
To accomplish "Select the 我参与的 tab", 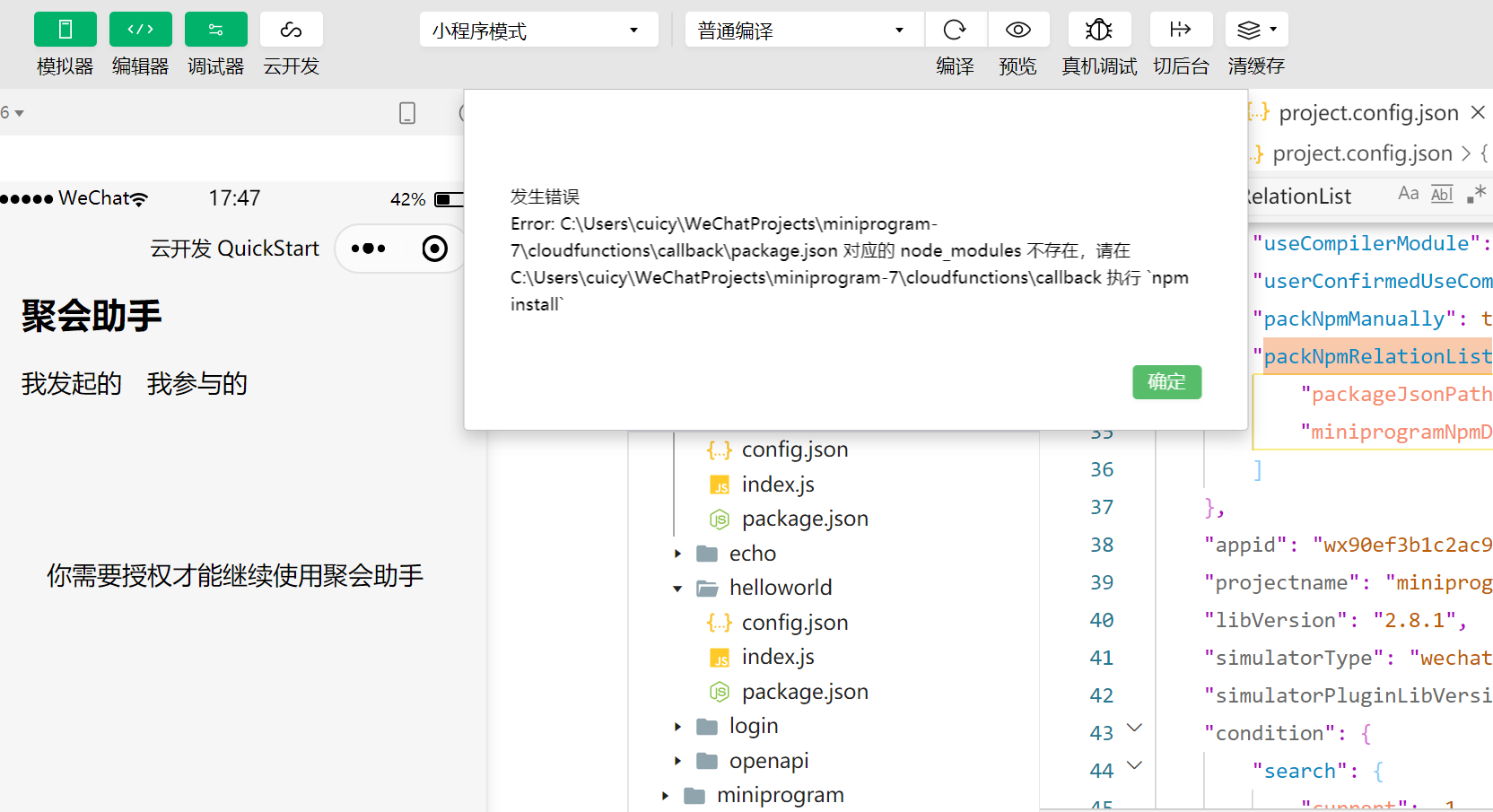I will (x=197, y=384).
